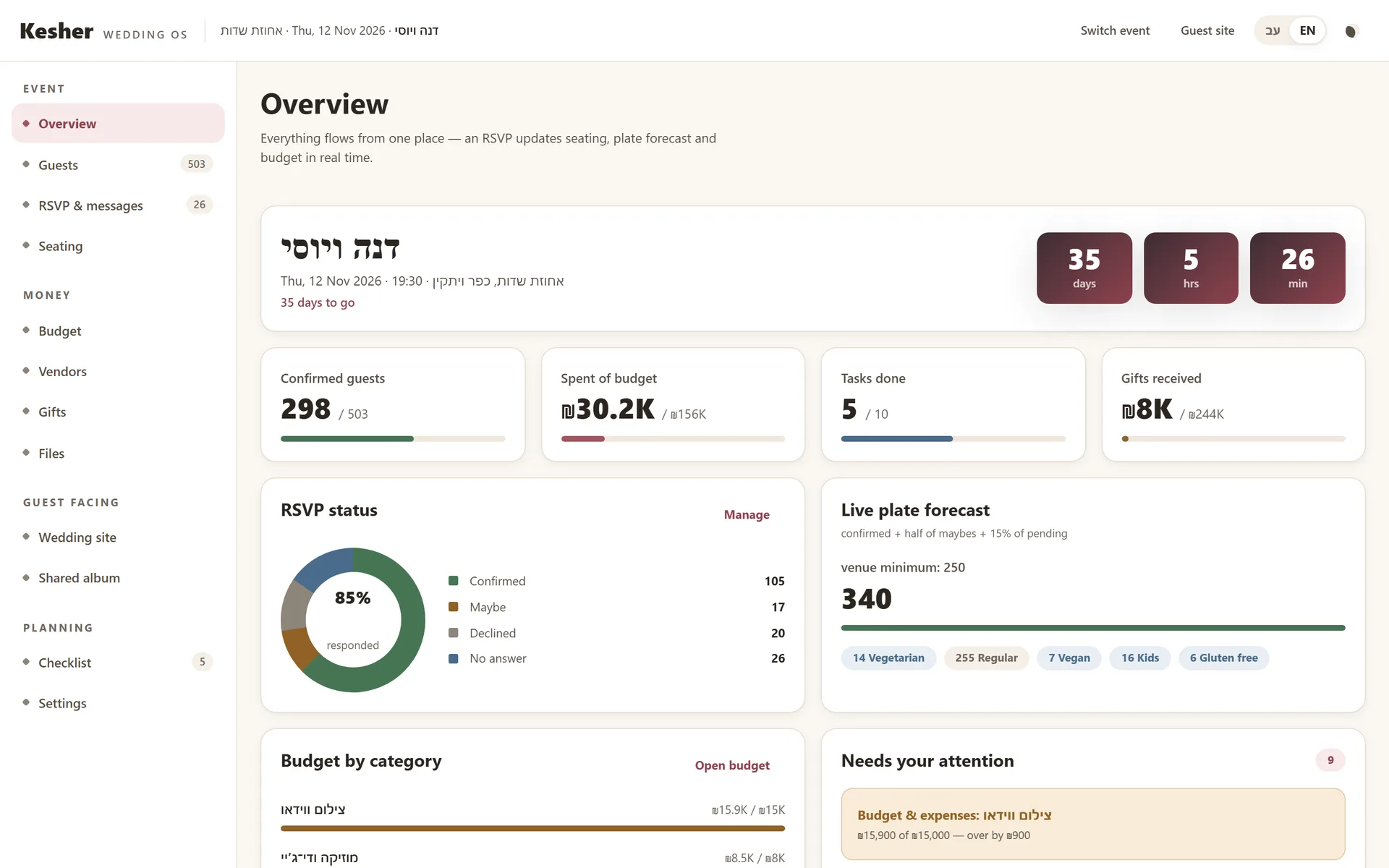
Task: Switch language to Hebrew עב
Action: pyautogui.click(x=1273, y=30)
